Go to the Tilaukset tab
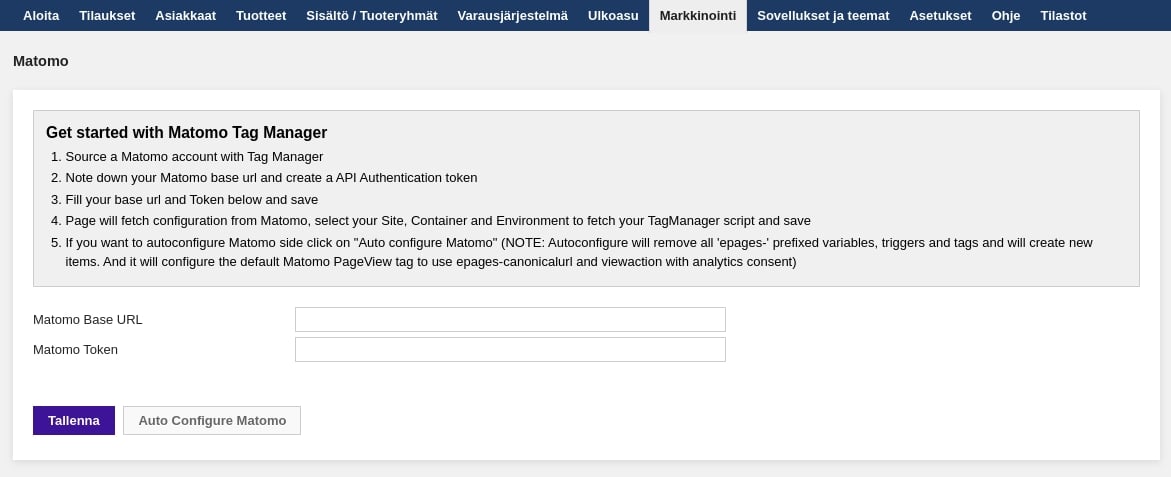1171x477 pixels. (x=107, y=15)
